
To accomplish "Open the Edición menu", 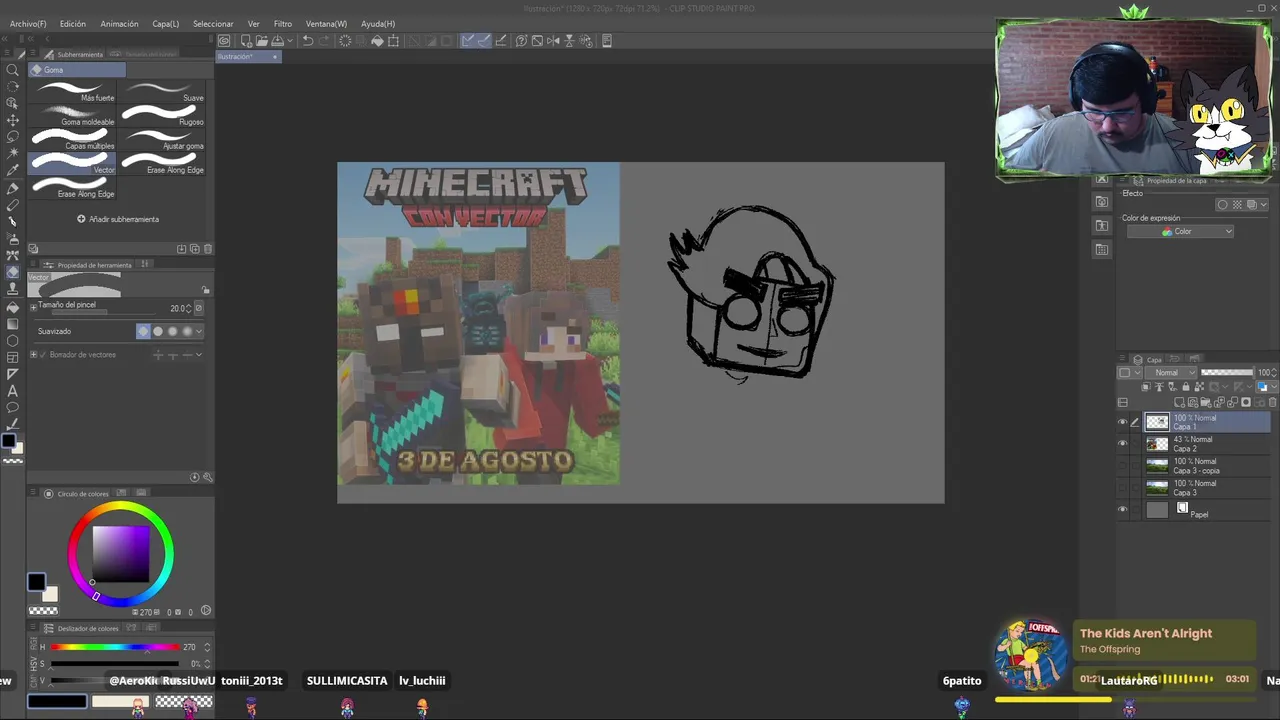I will tap(73, 24).
